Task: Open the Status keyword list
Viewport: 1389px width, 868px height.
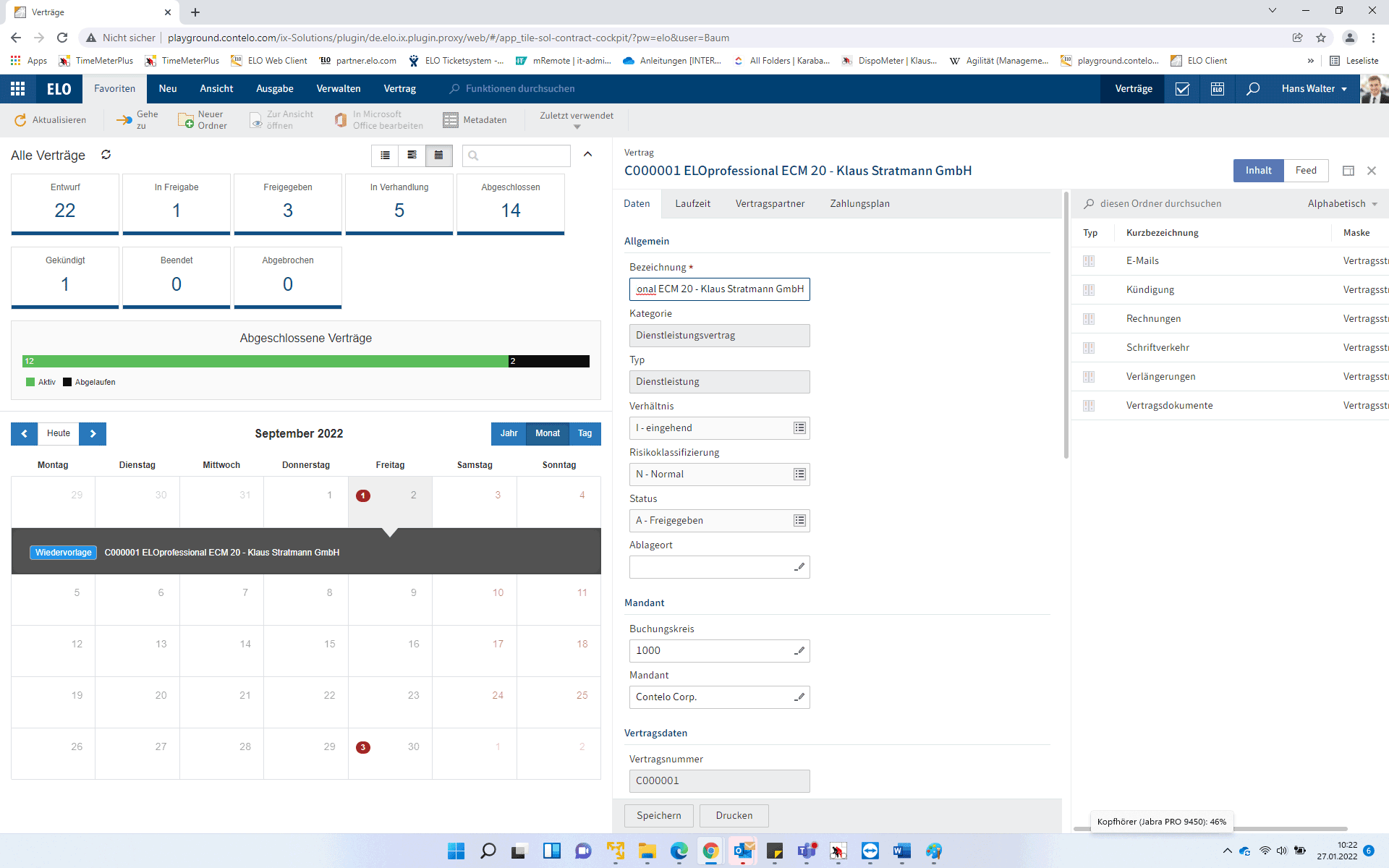Action: coord(799,521)
